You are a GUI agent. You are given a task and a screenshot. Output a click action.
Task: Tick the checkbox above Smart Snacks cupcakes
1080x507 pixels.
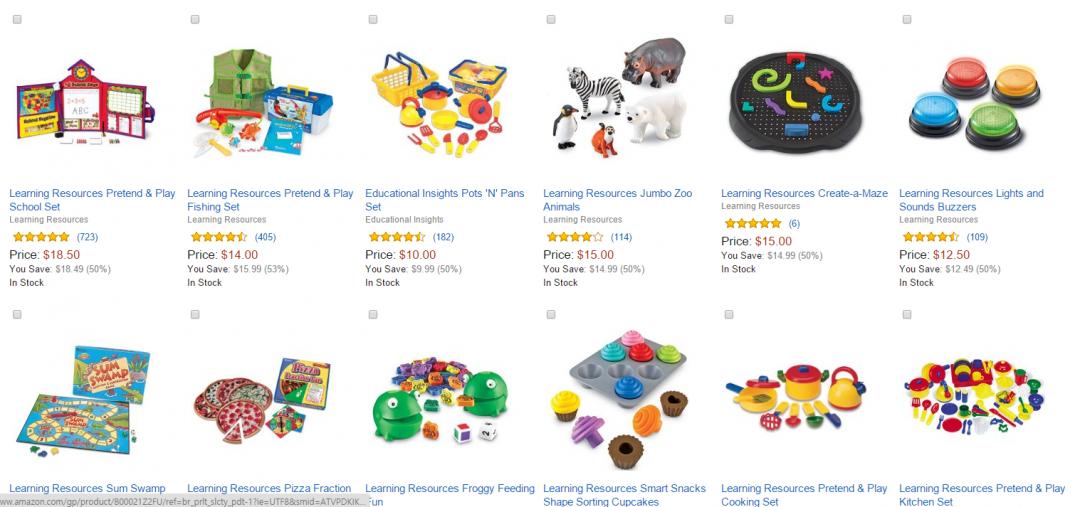click(x=551, y=314)
